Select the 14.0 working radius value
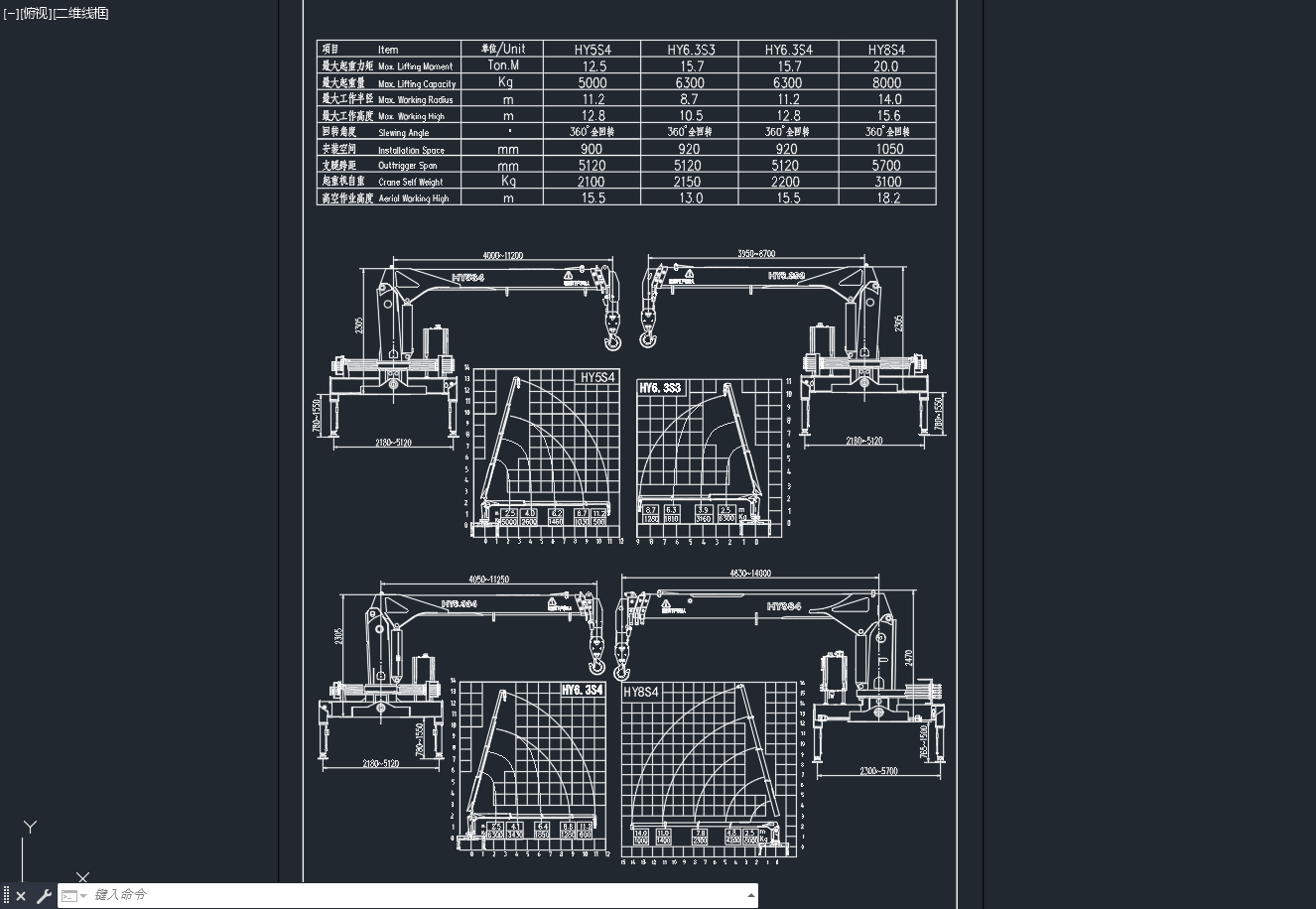 click(889, 99)
